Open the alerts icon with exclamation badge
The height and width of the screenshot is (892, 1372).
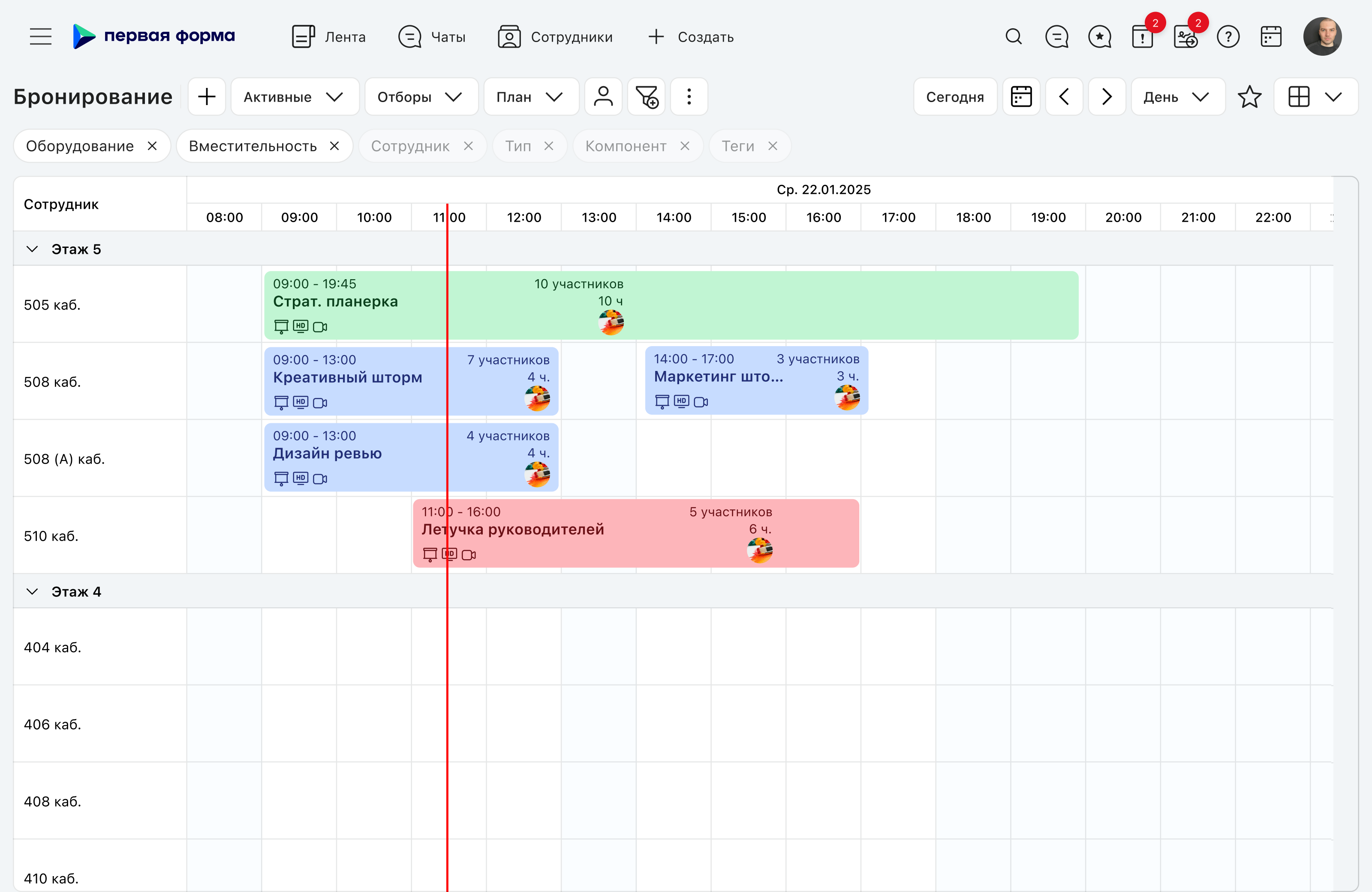[x=1143, y=37]
